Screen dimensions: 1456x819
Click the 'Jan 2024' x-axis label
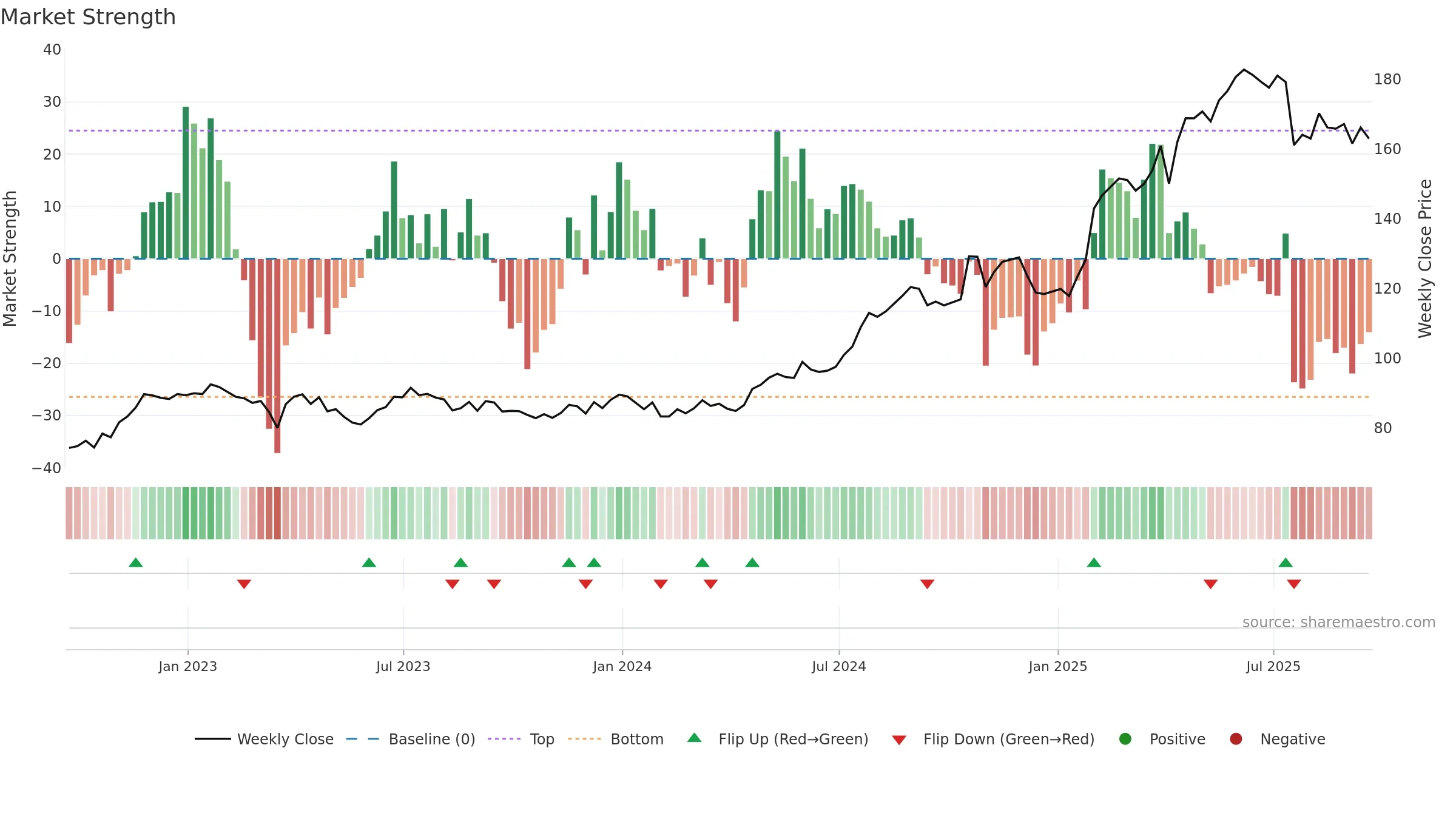(x=622, y=666)
